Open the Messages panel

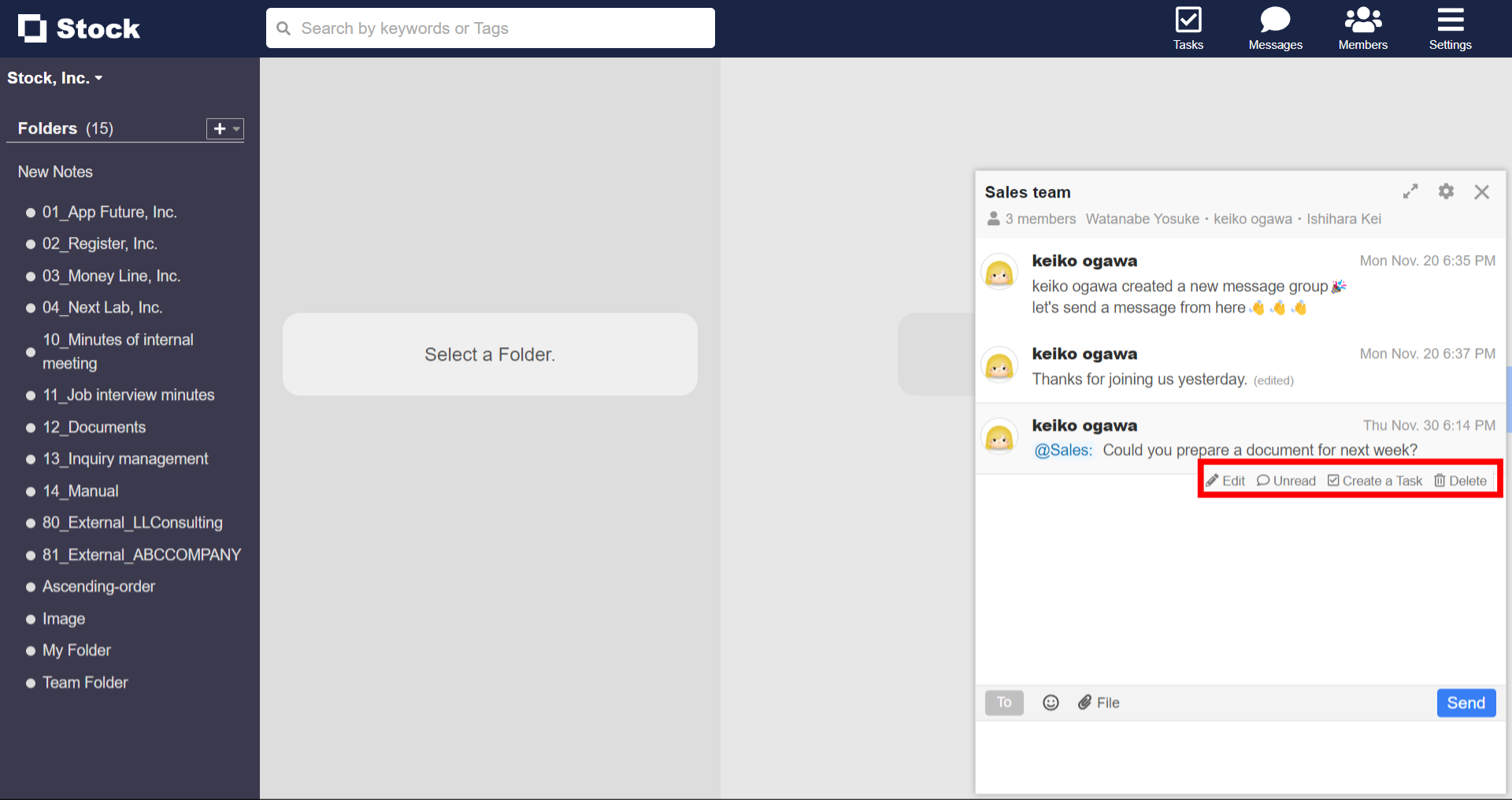coord(1275,28)
